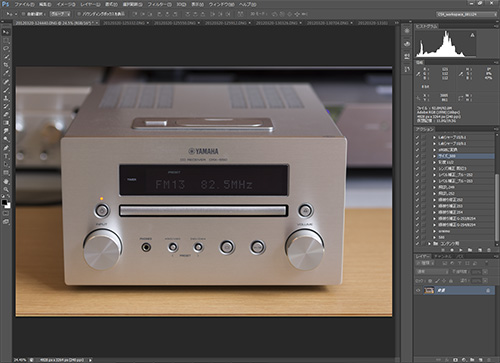Viewport: 500px width, 363px height.
Task: Toggle checkmark for bottom folder action set
Action: pos(417,244)
